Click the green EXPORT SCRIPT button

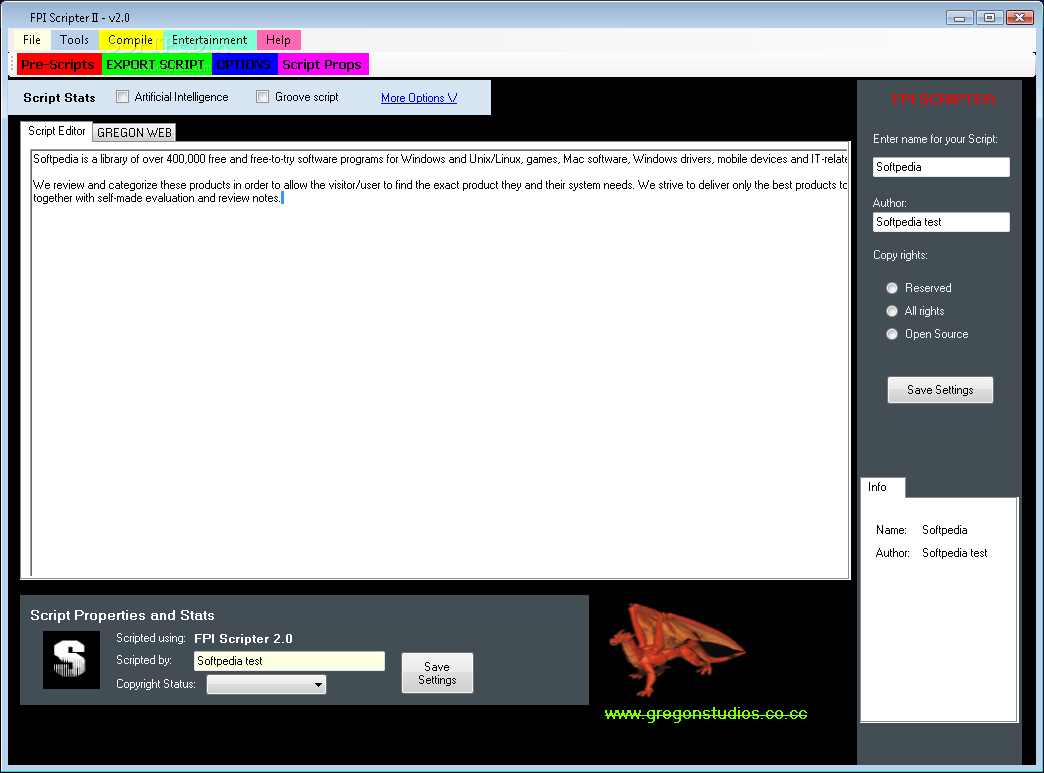(156, 65)
